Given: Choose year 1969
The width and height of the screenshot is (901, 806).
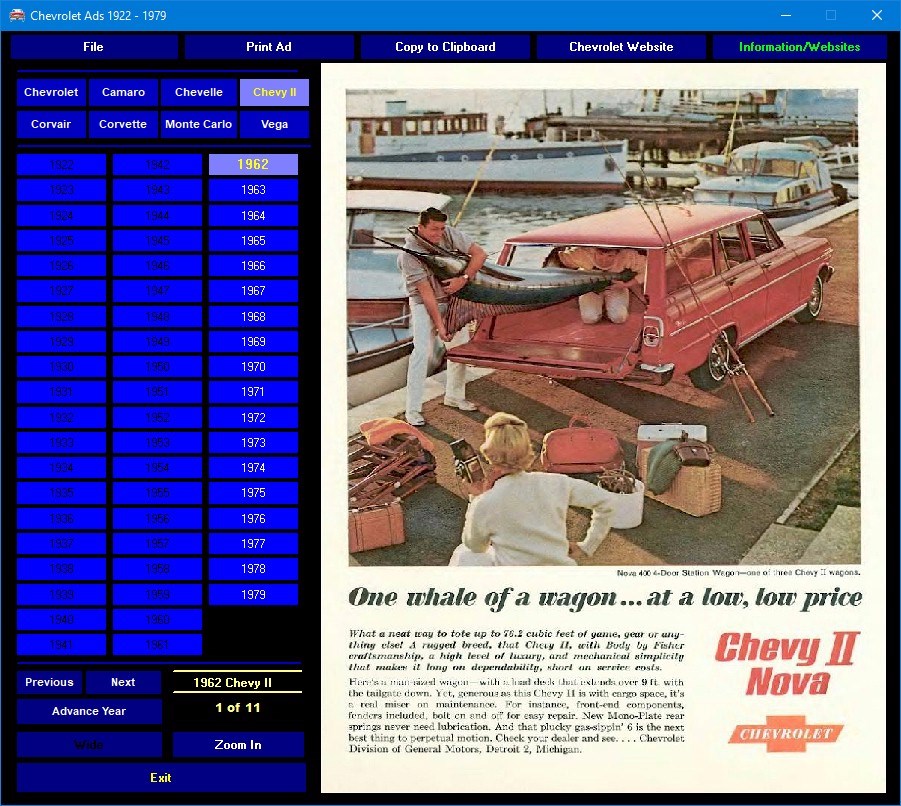Looking at the screenshot, I should [x=253, y=342].
